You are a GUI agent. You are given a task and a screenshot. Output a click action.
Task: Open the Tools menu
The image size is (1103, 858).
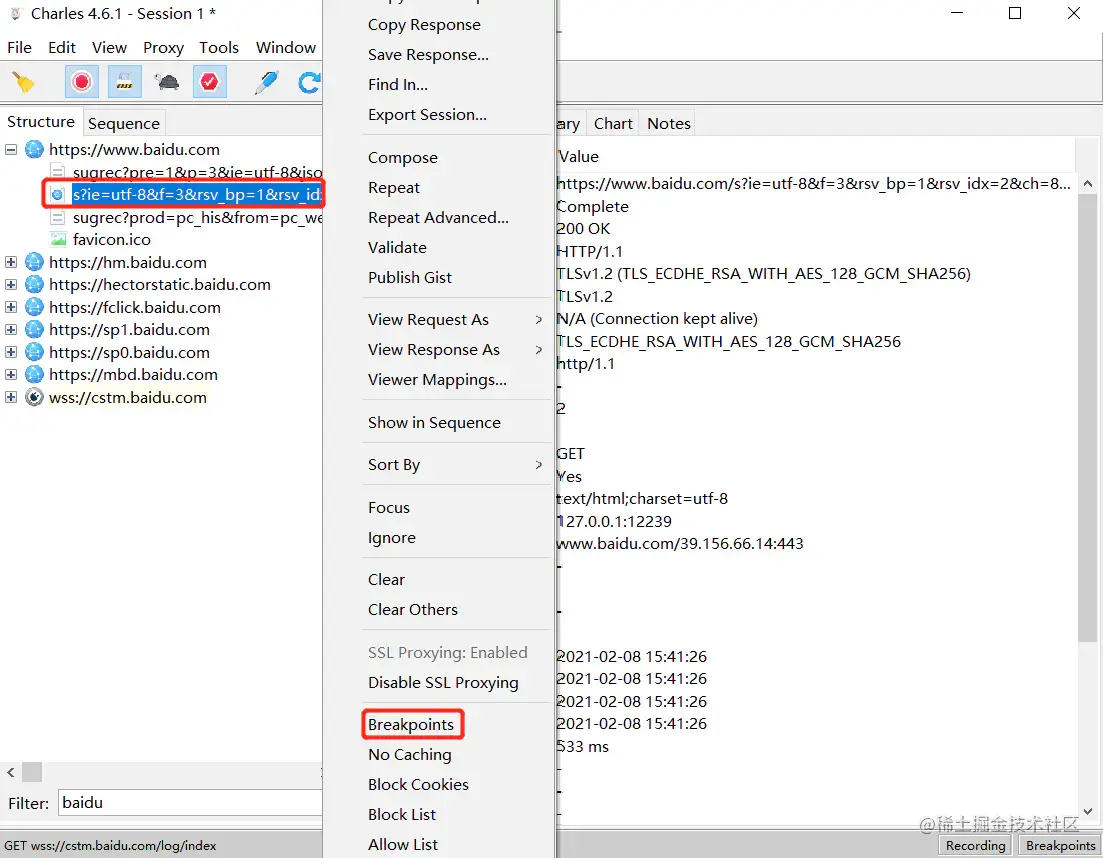tap(219, 47)
